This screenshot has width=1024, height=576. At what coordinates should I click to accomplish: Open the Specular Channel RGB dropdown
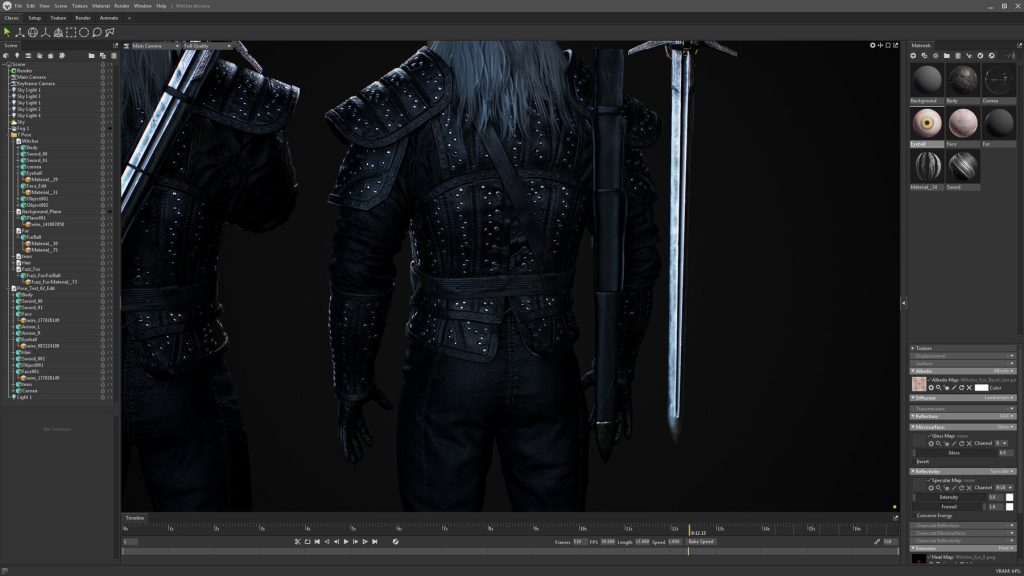1004,488
